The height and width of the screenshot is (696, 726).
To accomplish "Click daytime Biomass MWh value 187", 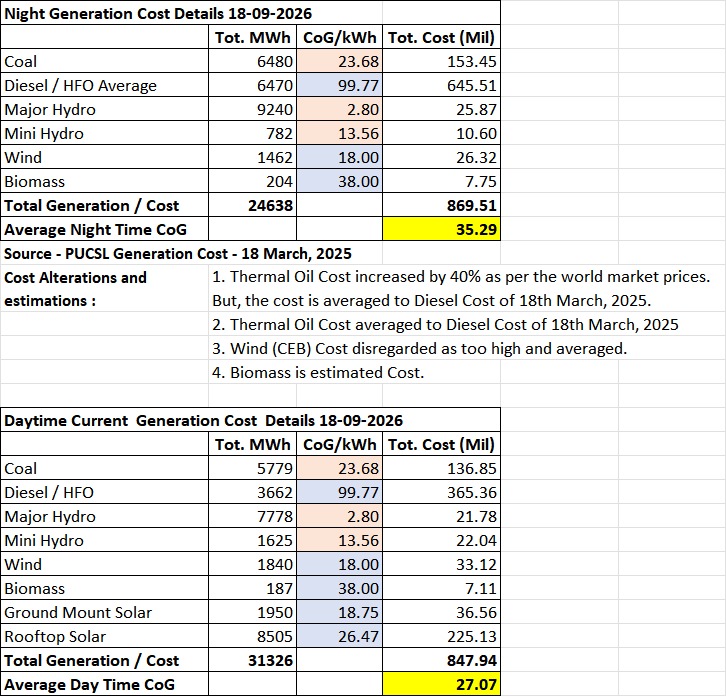I will (x=252, y=589).
